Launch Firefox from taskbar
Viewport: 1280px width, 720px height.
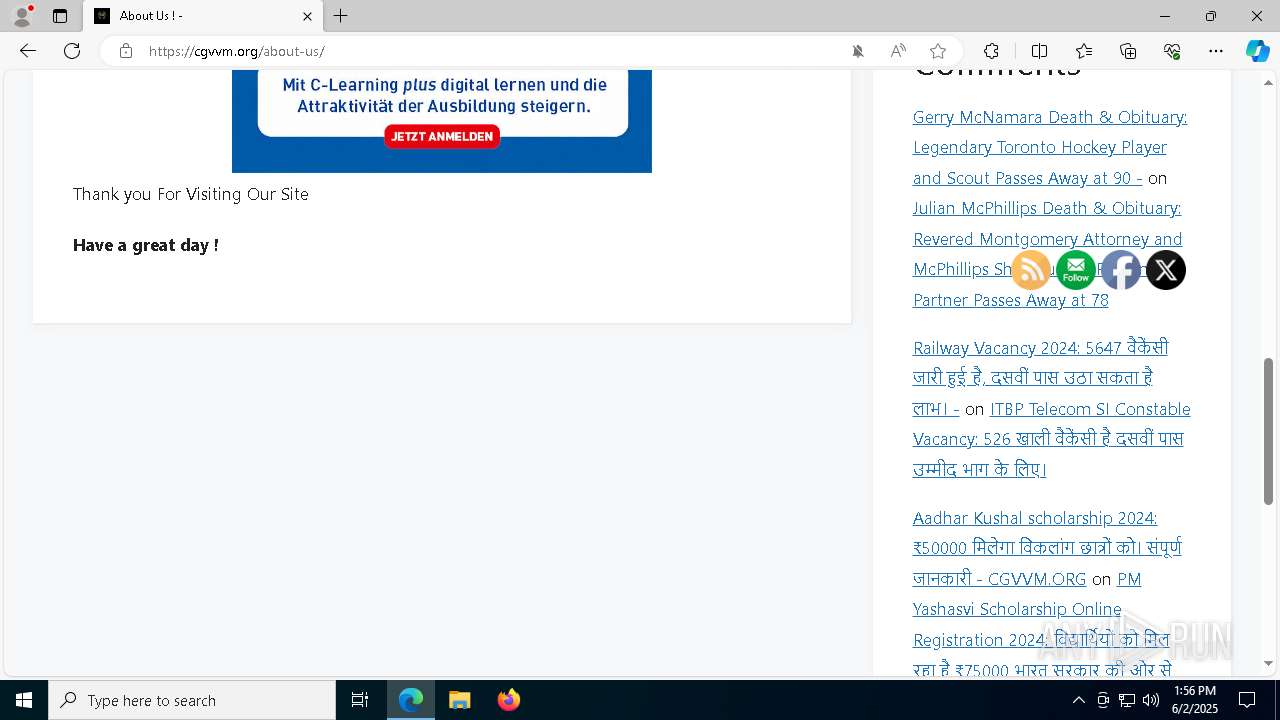(x=509, y=700)
